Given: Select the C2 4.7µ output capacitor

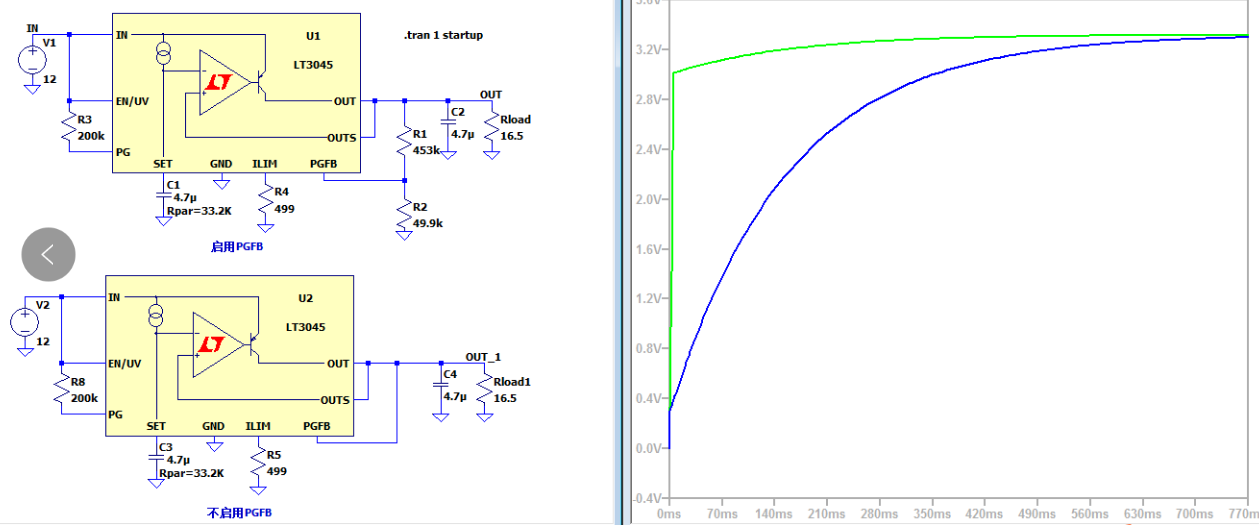Looking at the screenshot, I should [447, 128].
